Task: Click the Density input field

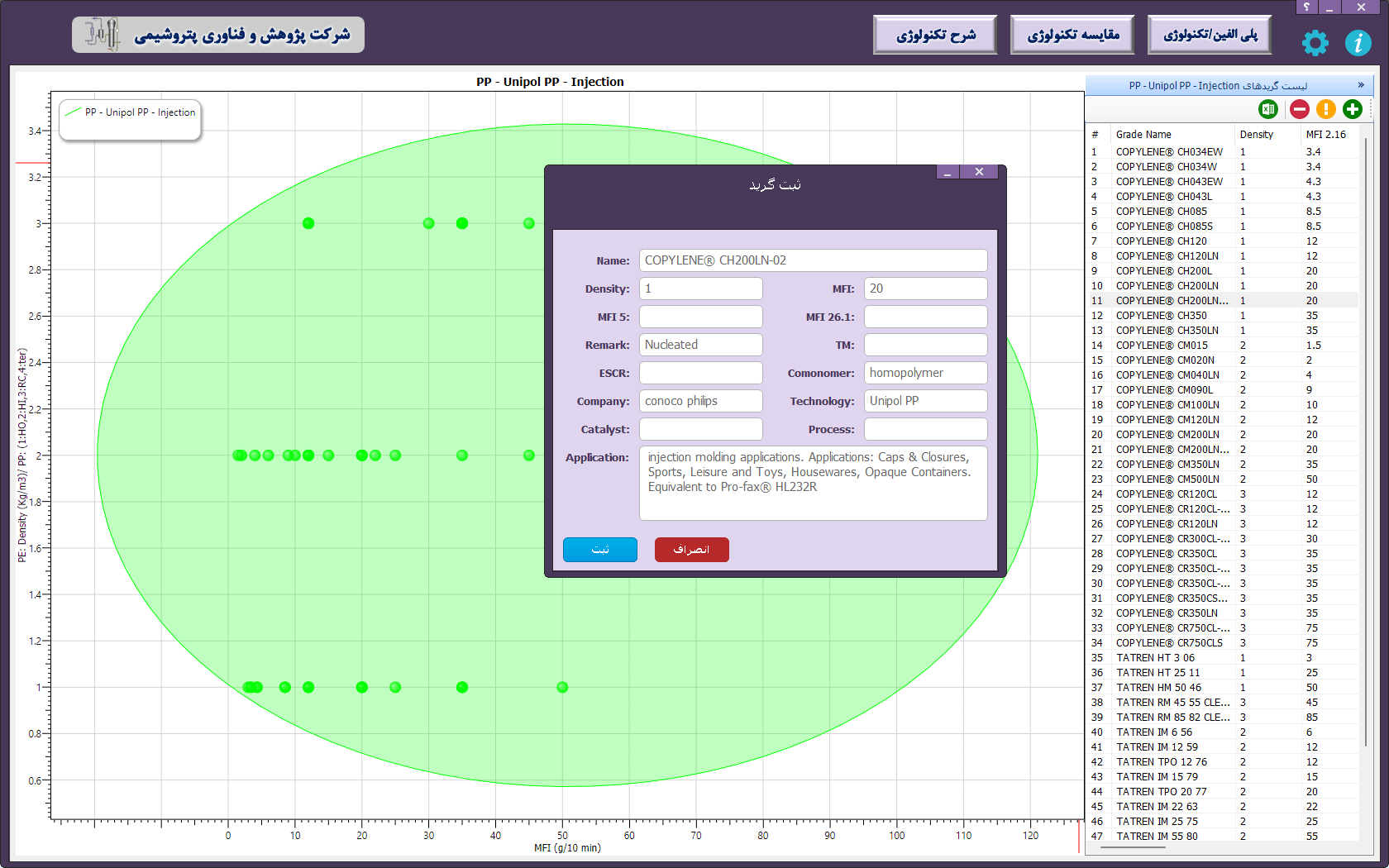Action: (x=701, y=289)
